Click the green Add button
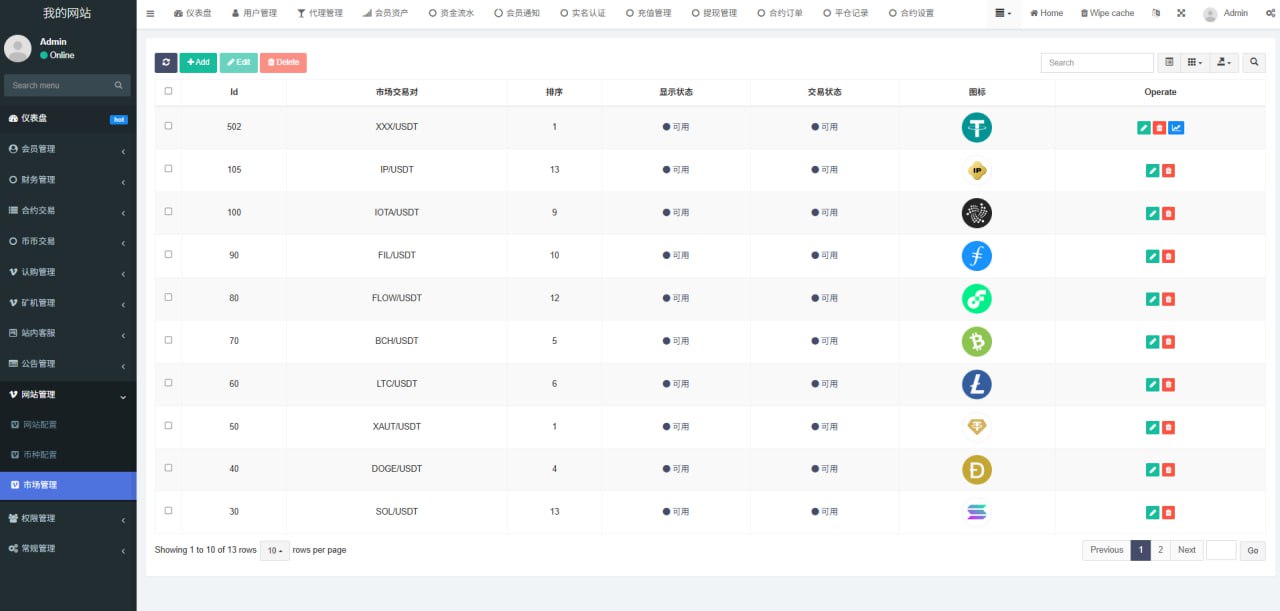1280x611 pixels. pyautogui.click(x=198, y=62)
